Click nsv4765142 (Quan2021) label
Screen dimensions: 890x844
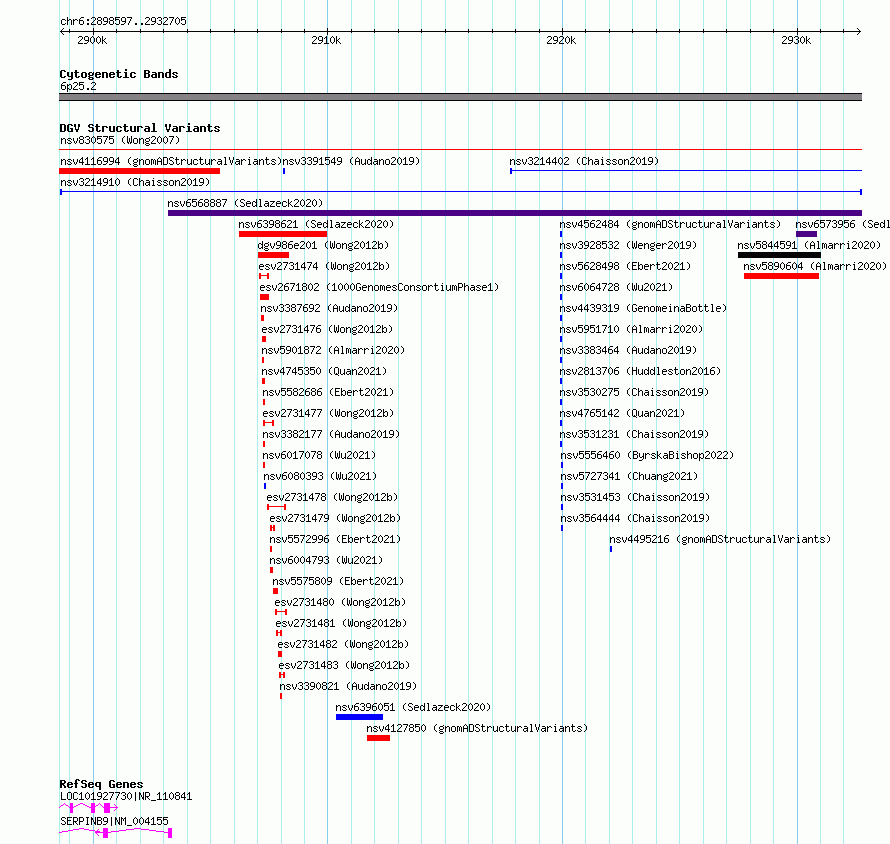[x=623, y=413]
